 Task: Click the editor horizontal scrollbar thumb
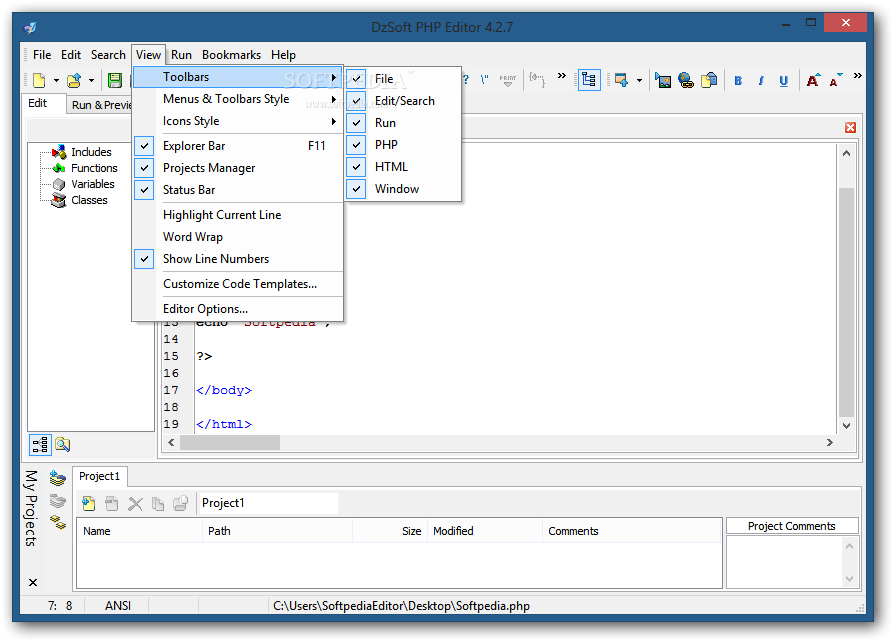(x=230, y=442)
